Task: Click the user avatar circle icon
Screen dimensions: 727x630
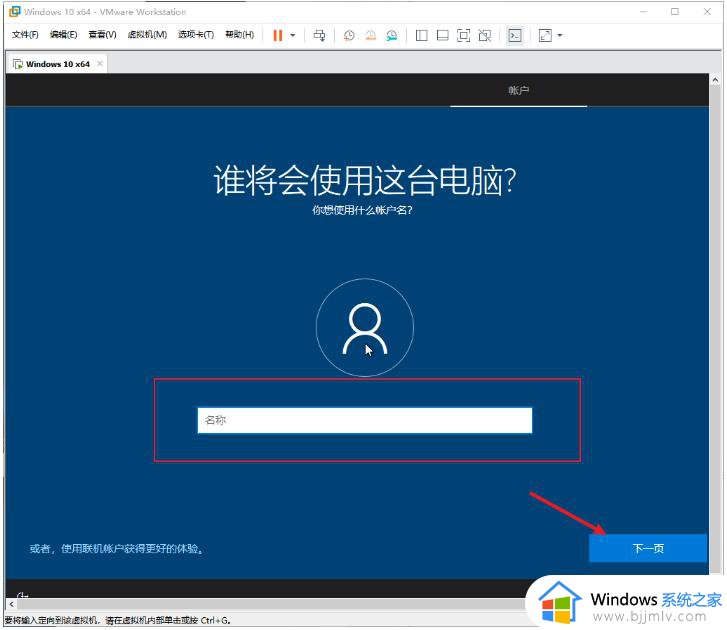Action: click(365, 327)
